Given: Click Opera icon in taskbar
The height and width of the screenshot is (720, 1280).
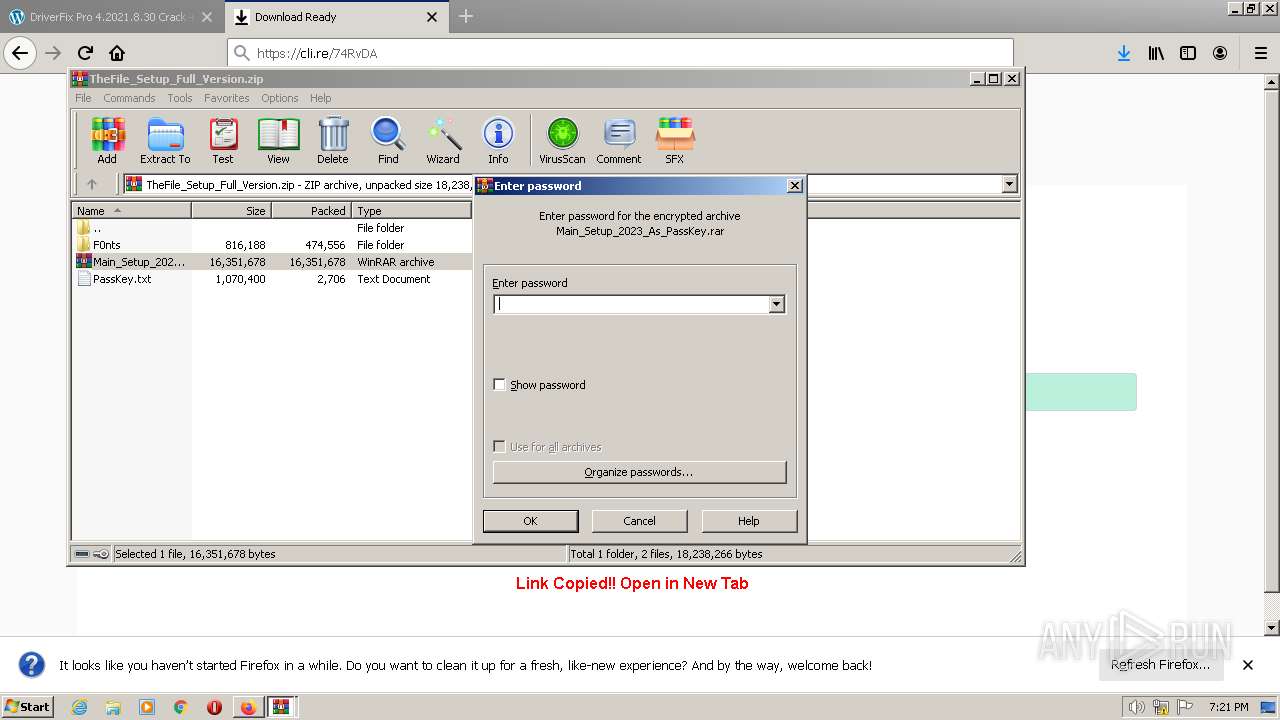Looking at the screenshot, I should point(214,707).
